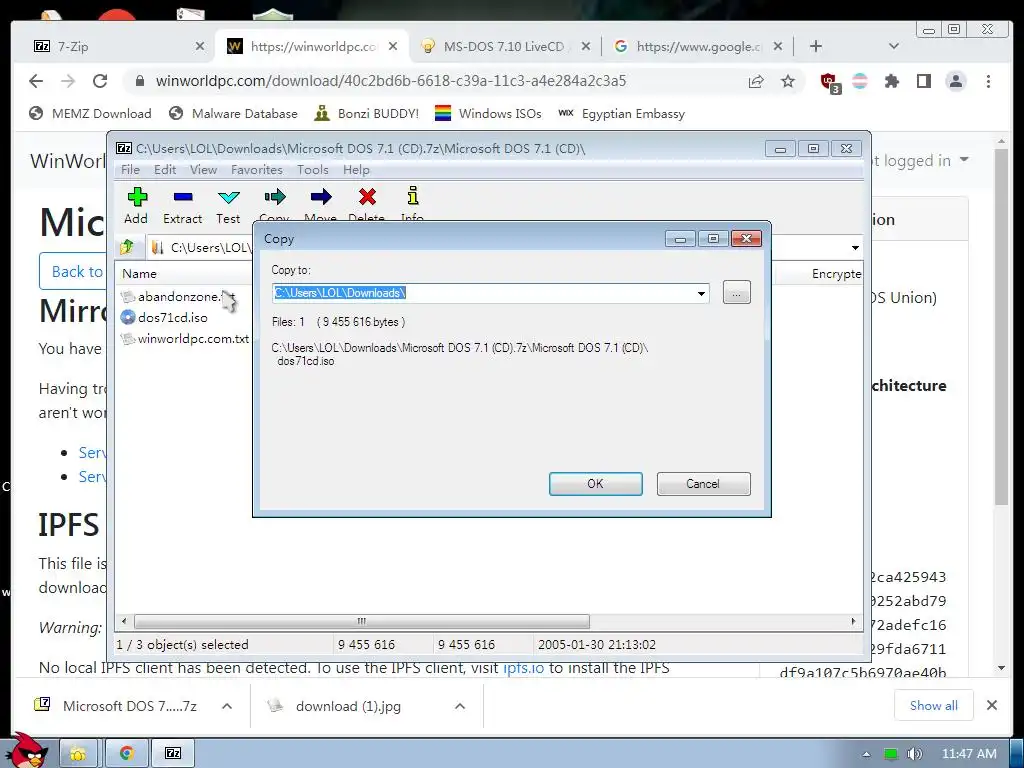Click the Extract toolbar icon
This screenshot has height=768, width=1024.
click(182, 205)
